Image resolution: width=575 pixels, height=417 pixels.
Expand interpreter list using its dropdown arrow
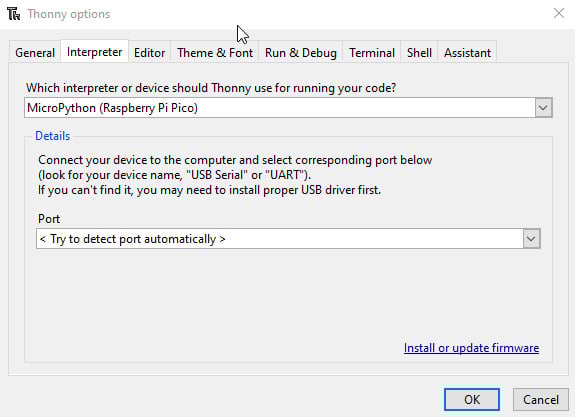tap(543, 108)
